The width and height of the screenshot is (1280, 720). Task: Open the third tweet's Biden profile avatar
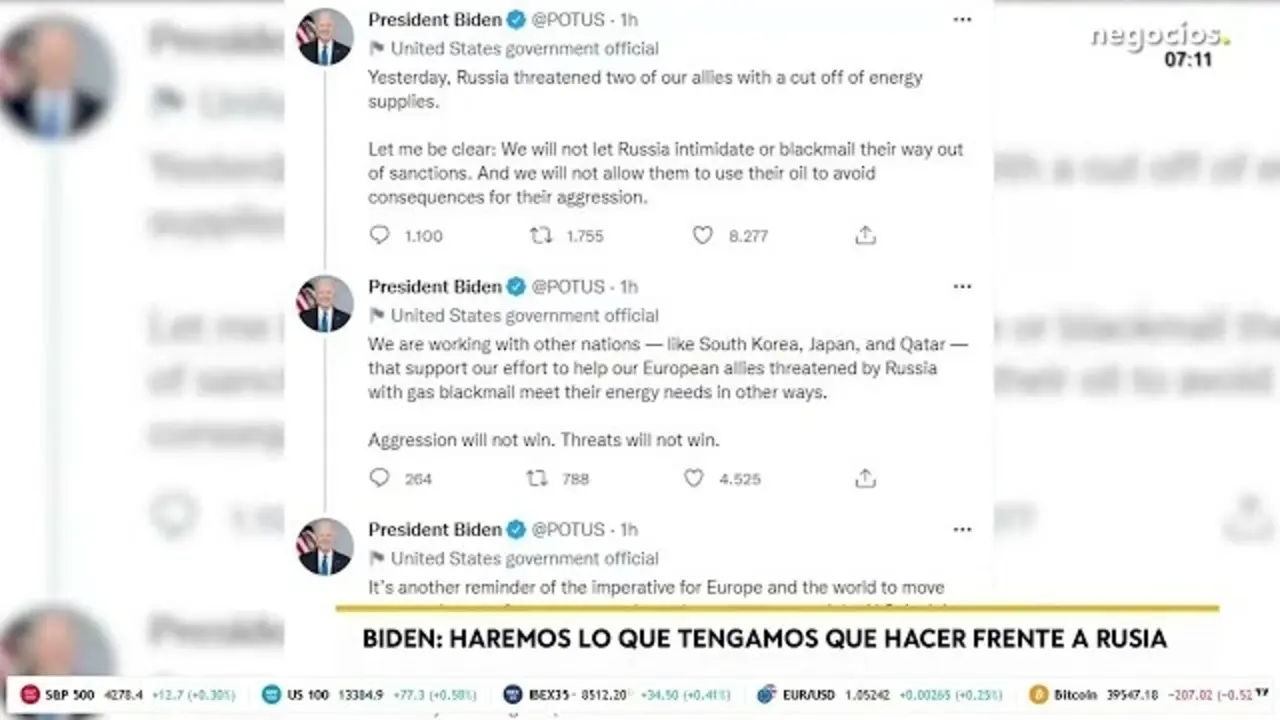(x=325, y=547)
